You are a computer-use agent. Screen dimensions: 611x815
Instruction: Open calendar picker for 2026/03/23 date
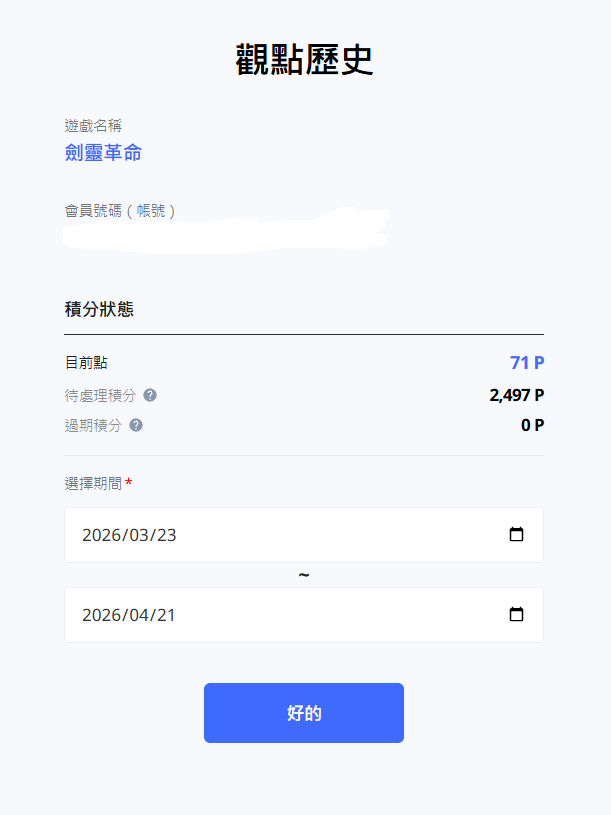pos(516,534)
